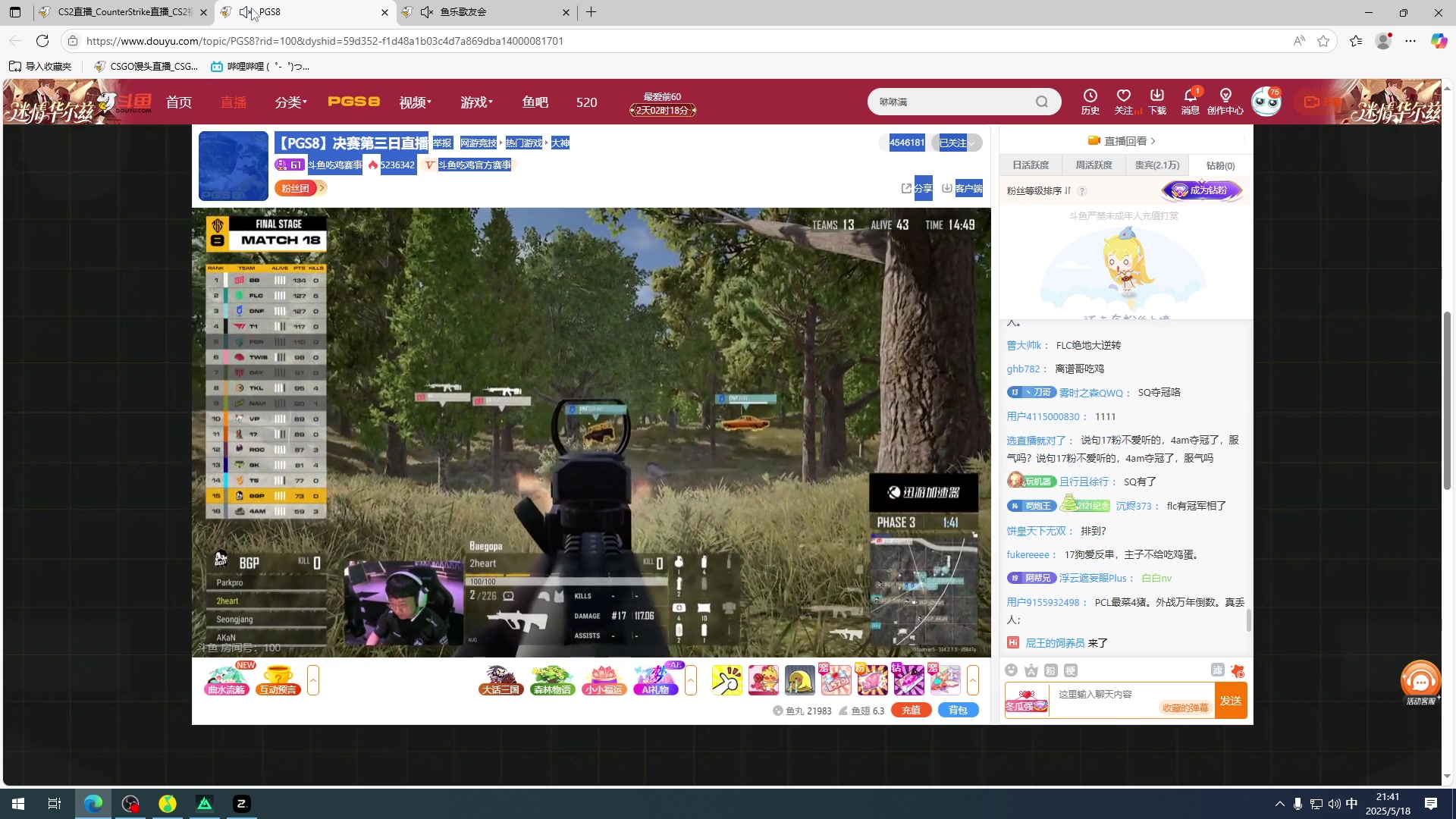1456x819 pixels.
Task: Open the 大话三国 game icon
Action: [x=501, y=679]
